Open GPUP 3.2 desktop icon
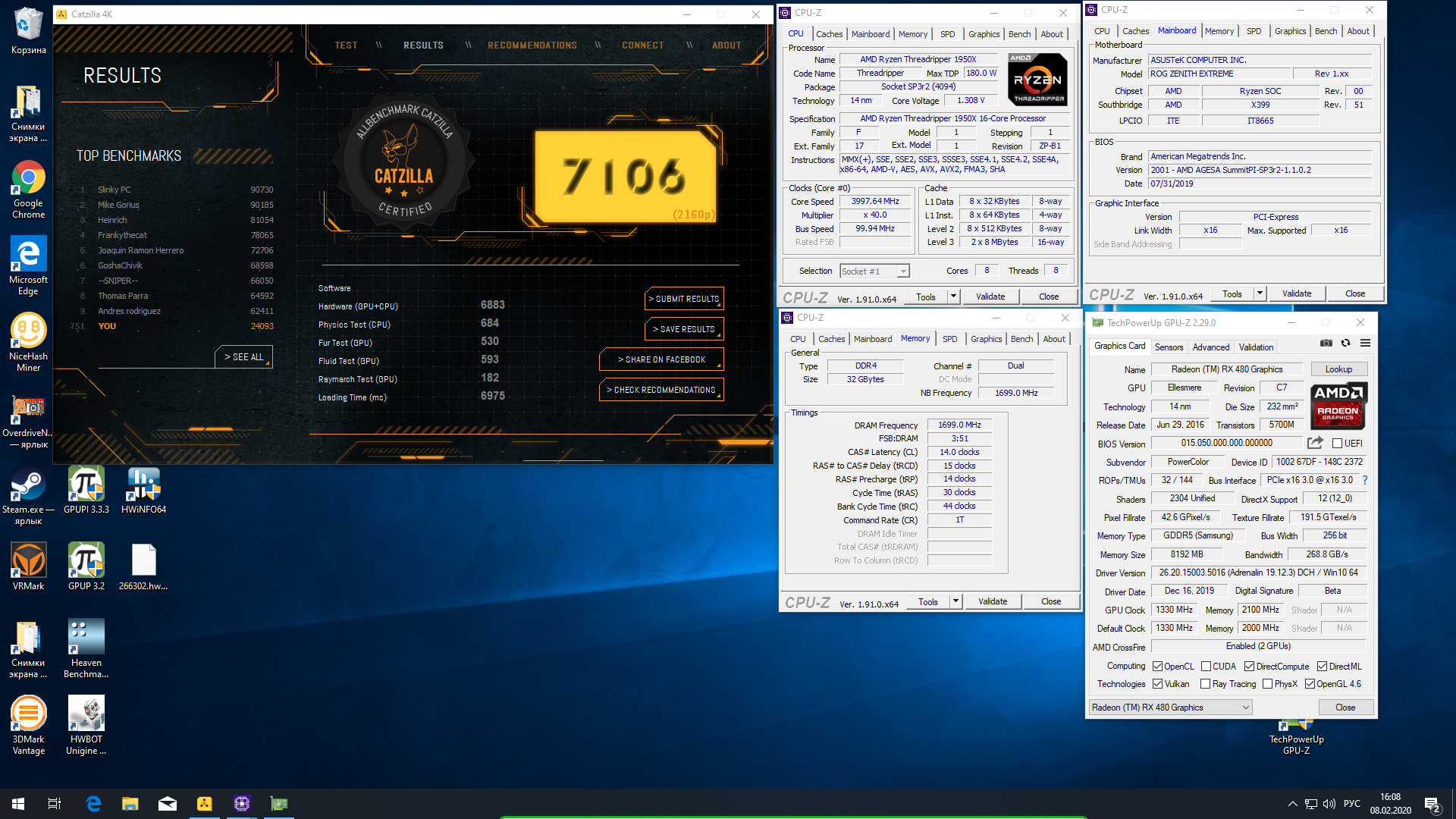 pyautogui.click(x=86, y=566)
